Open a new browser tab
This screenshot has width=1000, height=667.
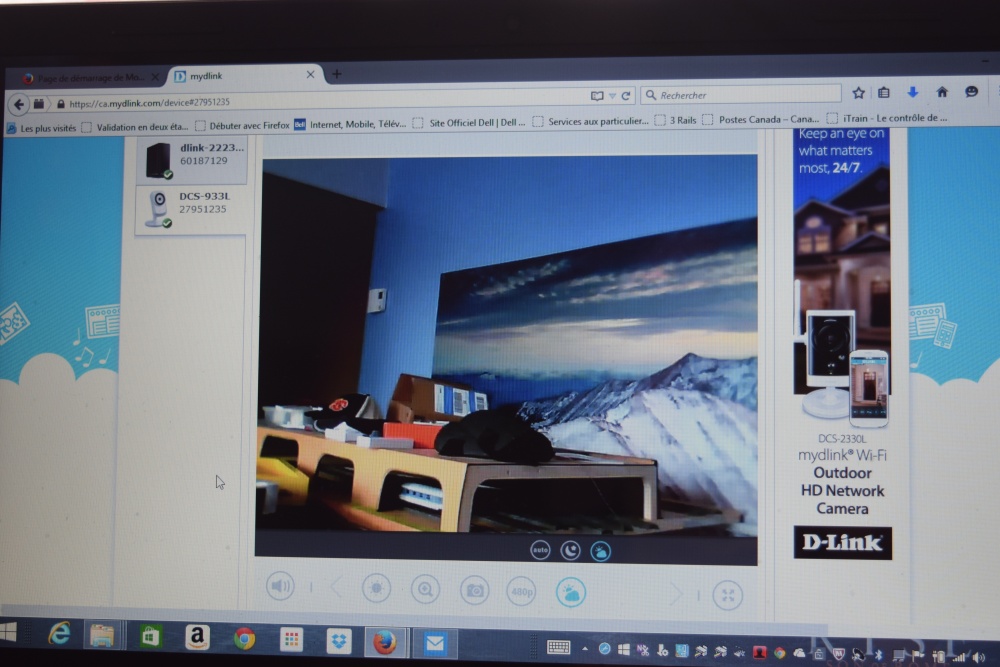tap(337, 74)
